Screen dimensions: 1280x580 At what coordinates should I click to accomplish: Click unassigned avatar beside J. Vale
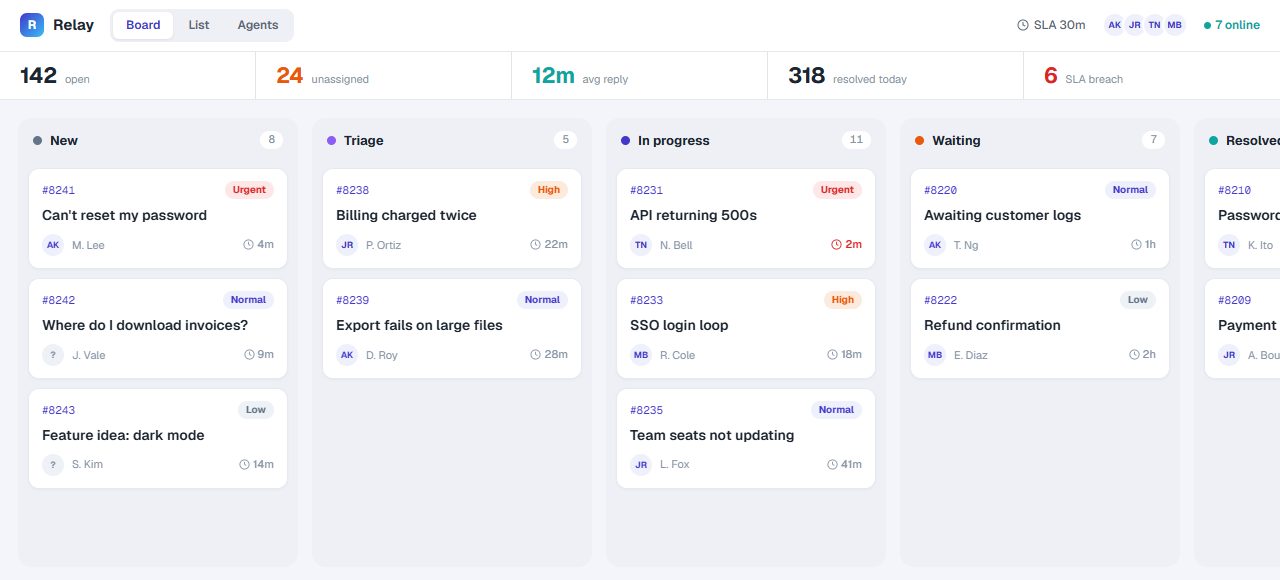[x=53, y=355]
